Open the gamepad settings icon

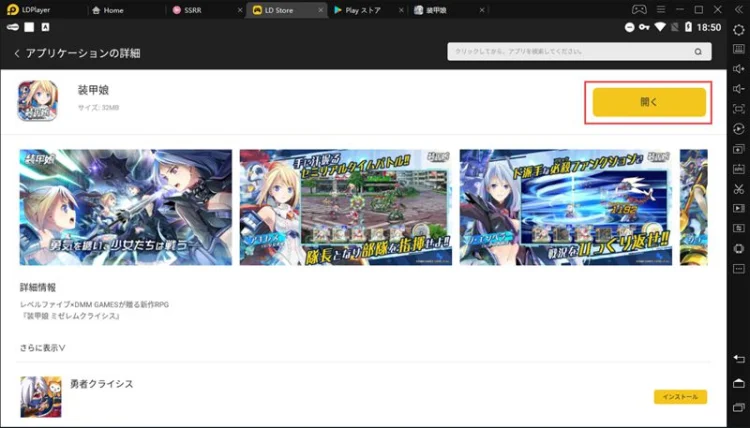tap(639, 10)
